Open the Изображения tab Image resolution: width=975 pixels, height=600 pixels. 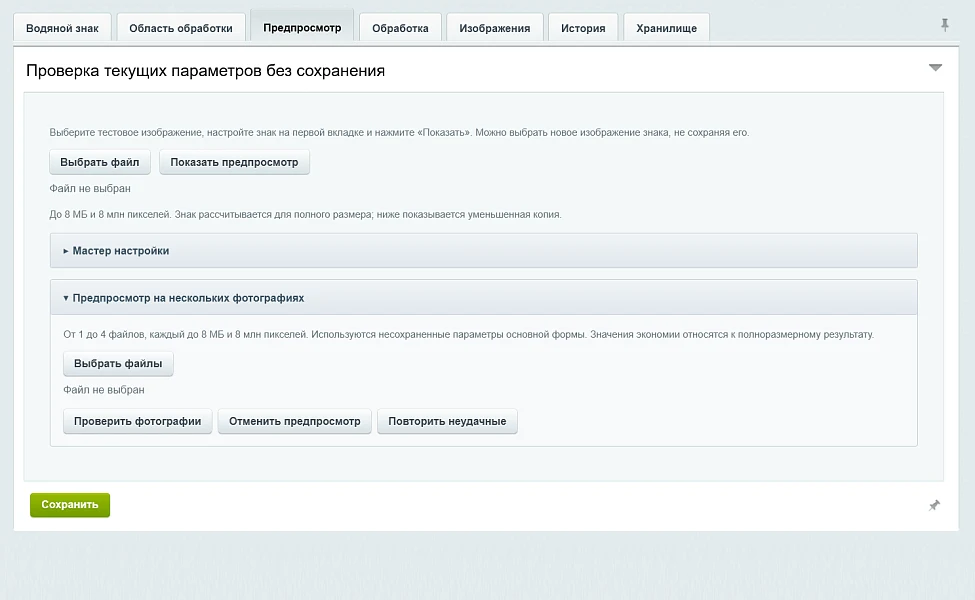coord(495,28)
